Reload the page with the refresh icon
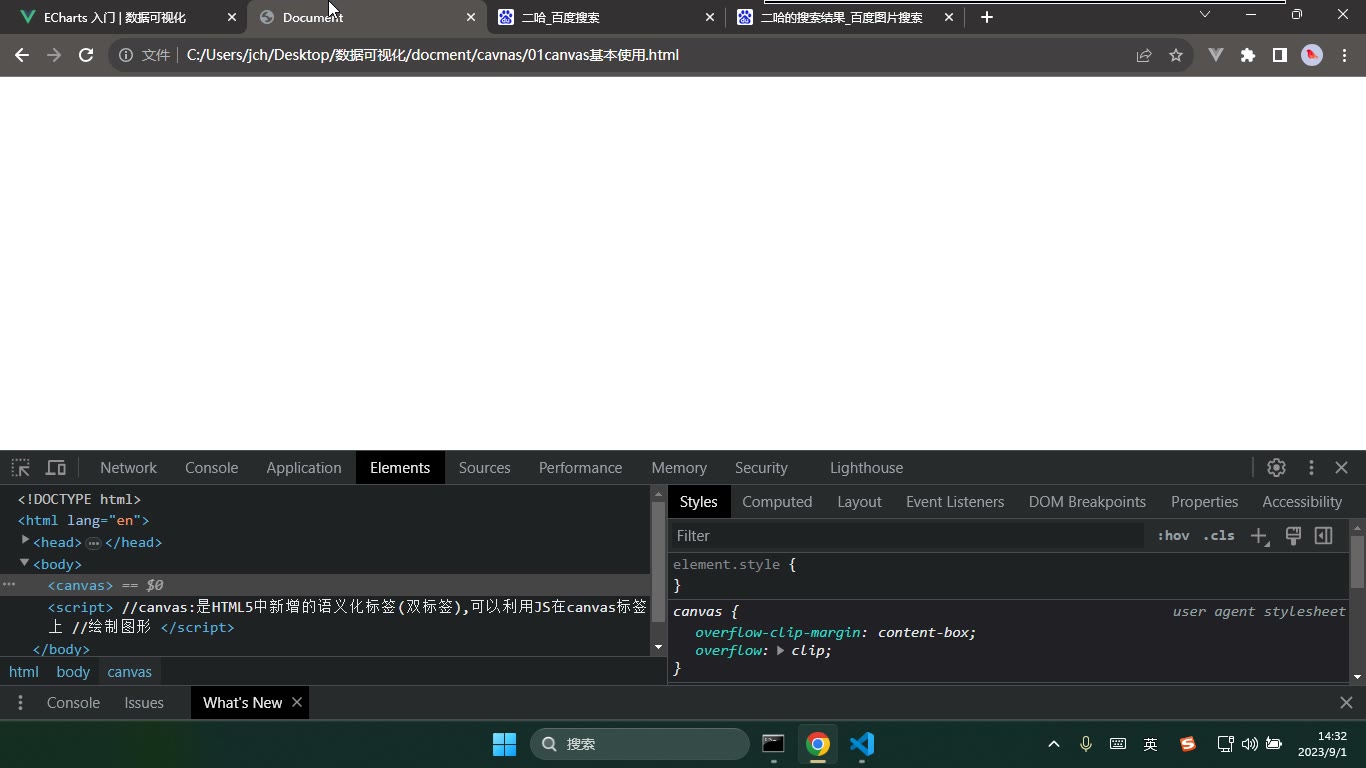Screen dimensions: 1366x768 [86, 55]
